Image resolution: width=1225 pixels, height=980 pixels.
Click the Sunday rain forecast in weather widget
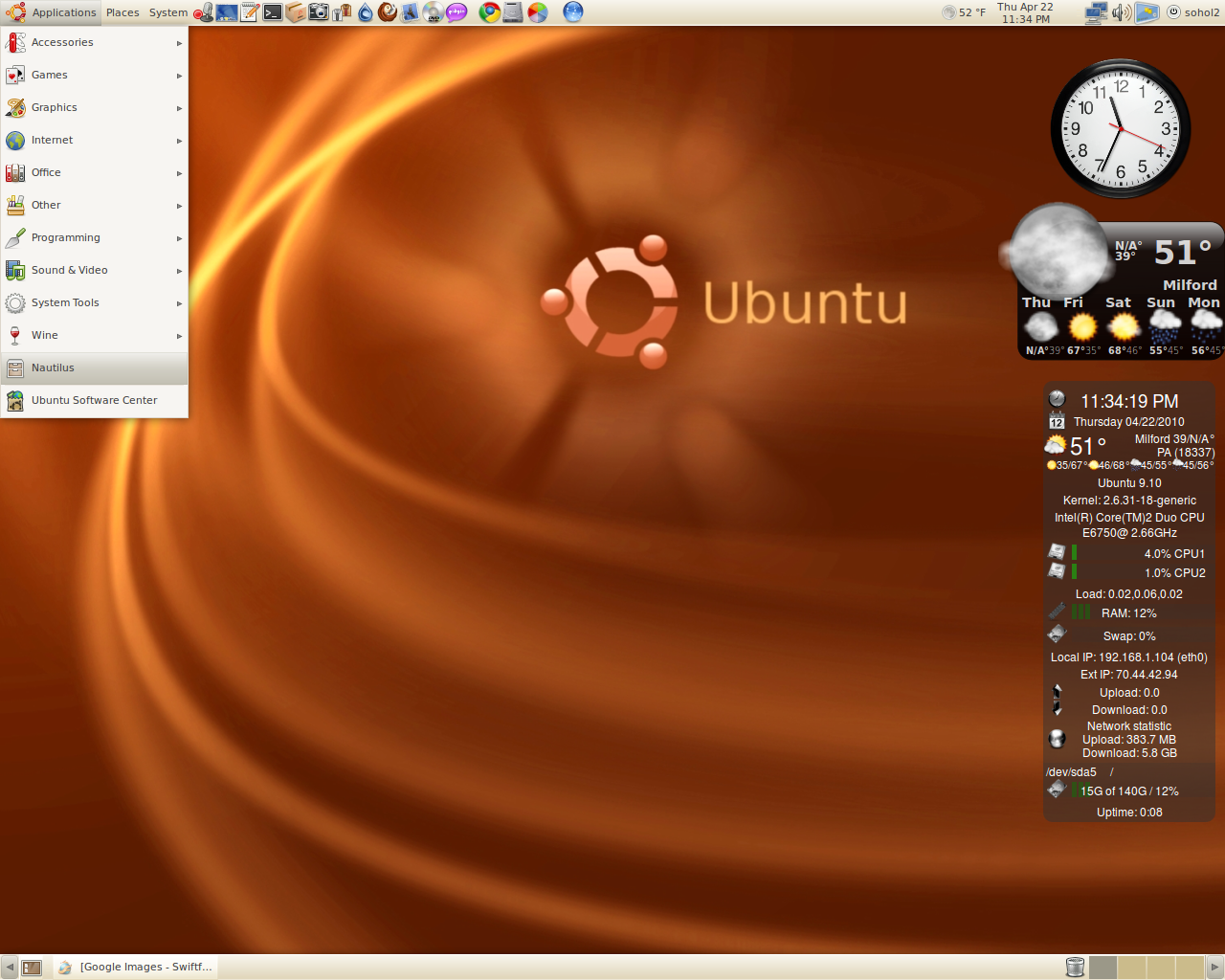1164,327
